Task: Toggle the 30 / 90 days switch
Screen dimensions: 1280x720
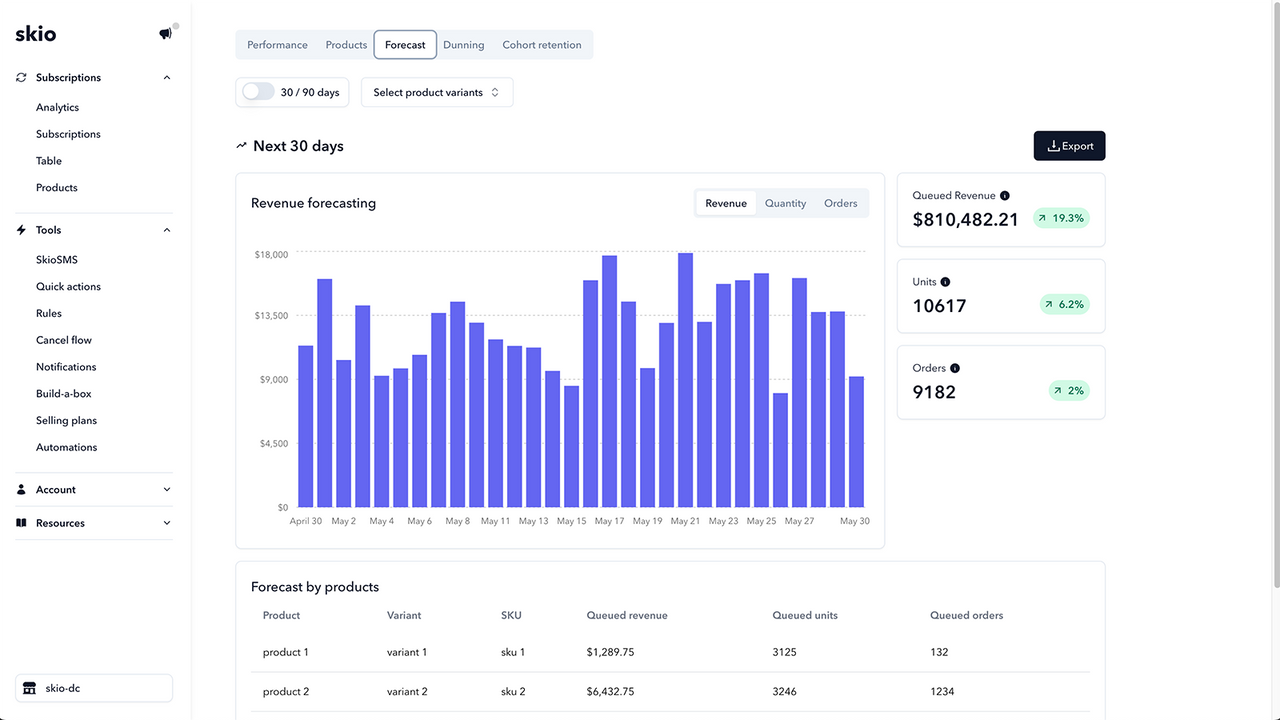Action: click(x=257, y=91)
